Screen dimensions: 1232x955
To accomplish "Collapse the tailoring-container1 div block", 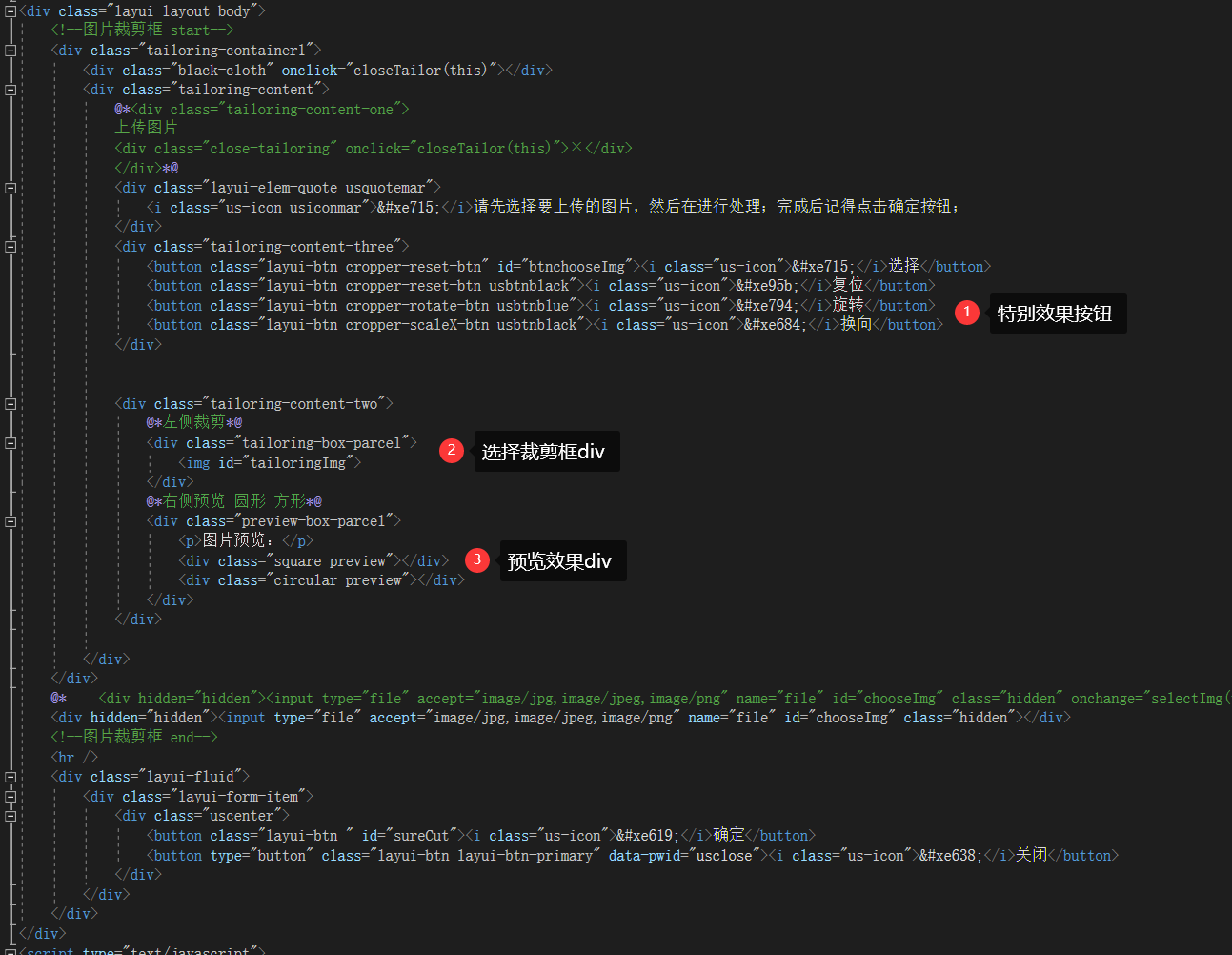I will coord(10,51).
